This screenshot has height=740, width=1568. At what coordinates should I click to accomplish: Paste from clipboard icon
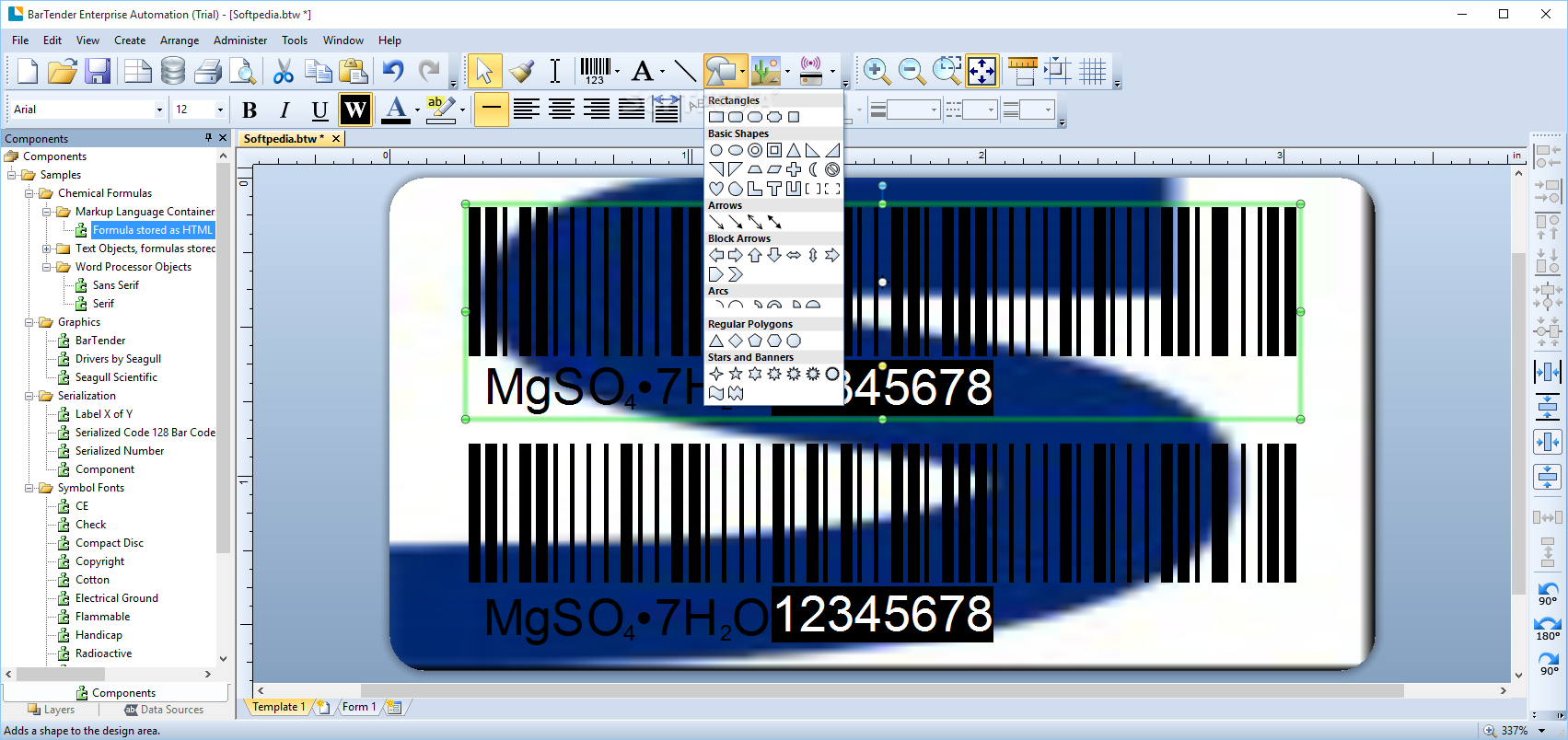[x=353, y=71]
